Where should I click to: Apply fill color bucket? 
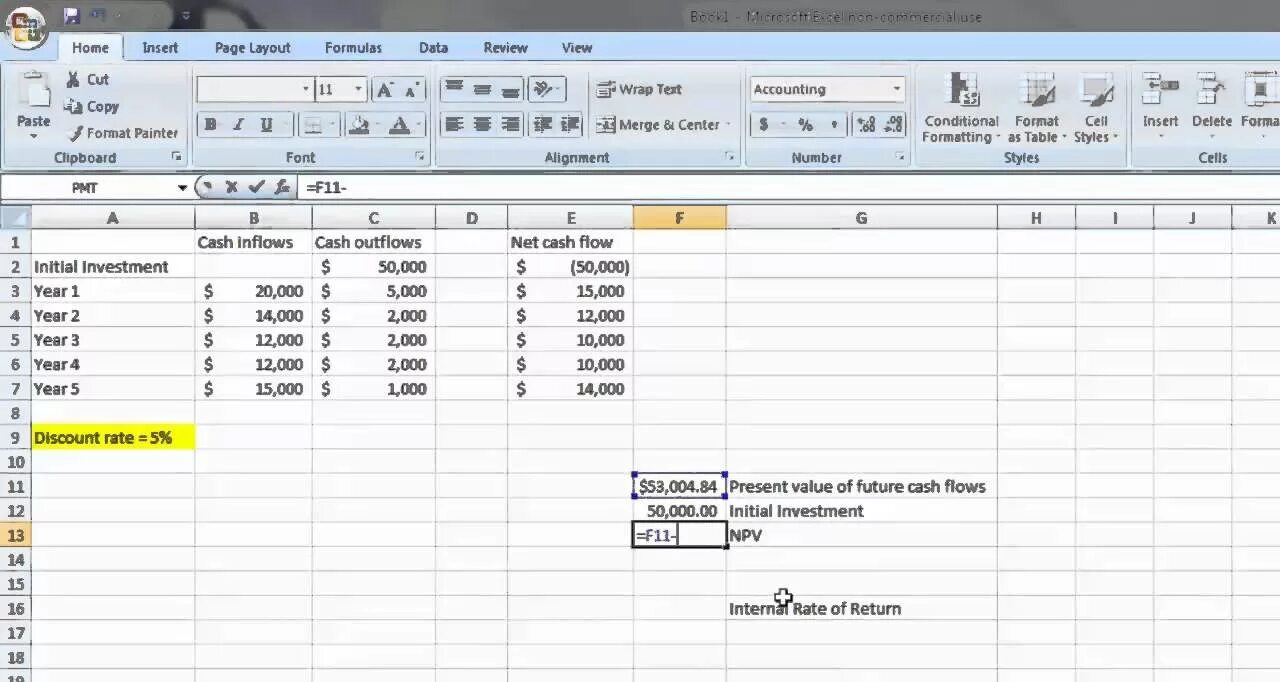360,125
